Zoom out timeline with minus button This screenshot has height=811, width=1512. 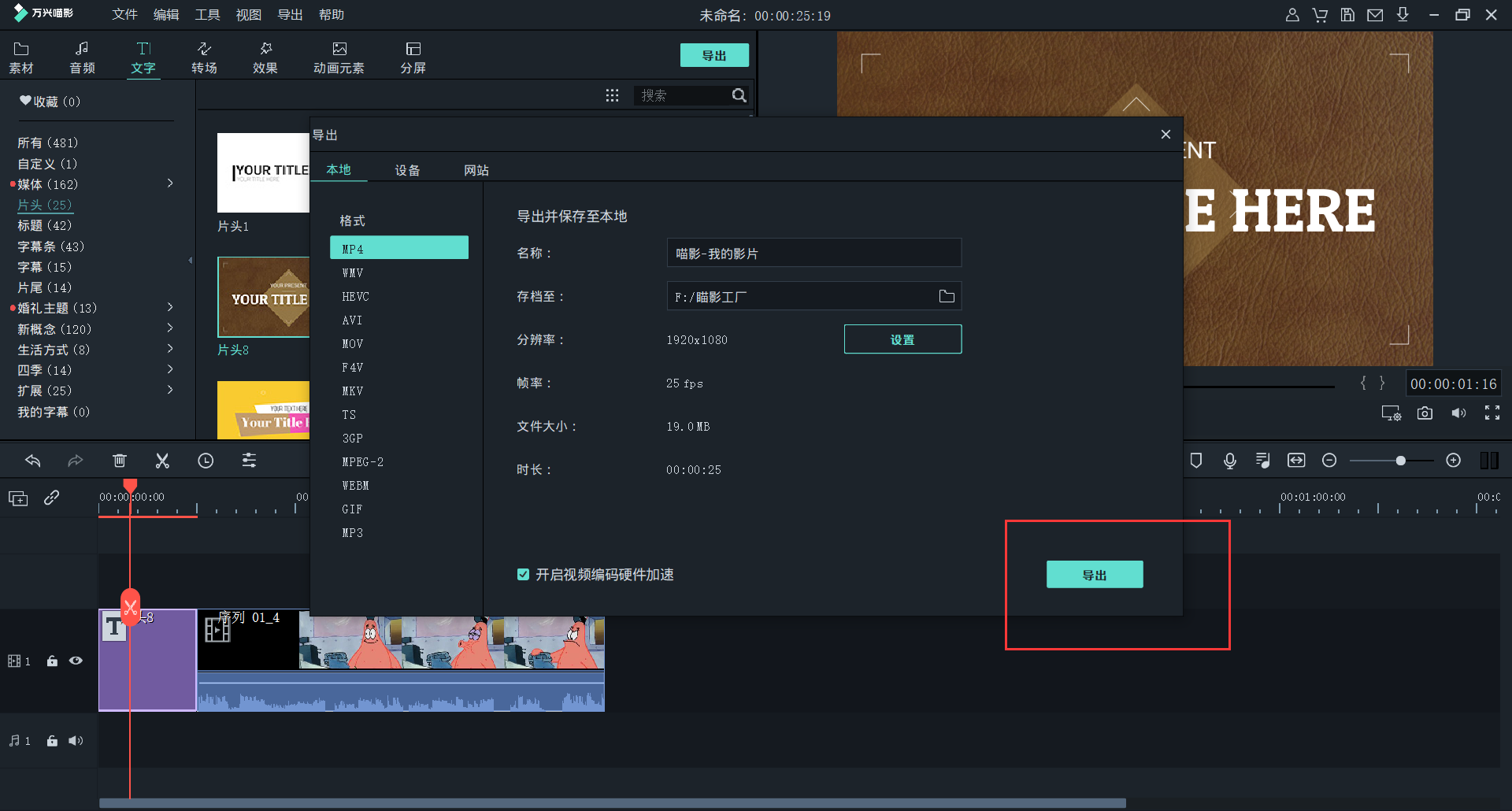coord(1329,461)
